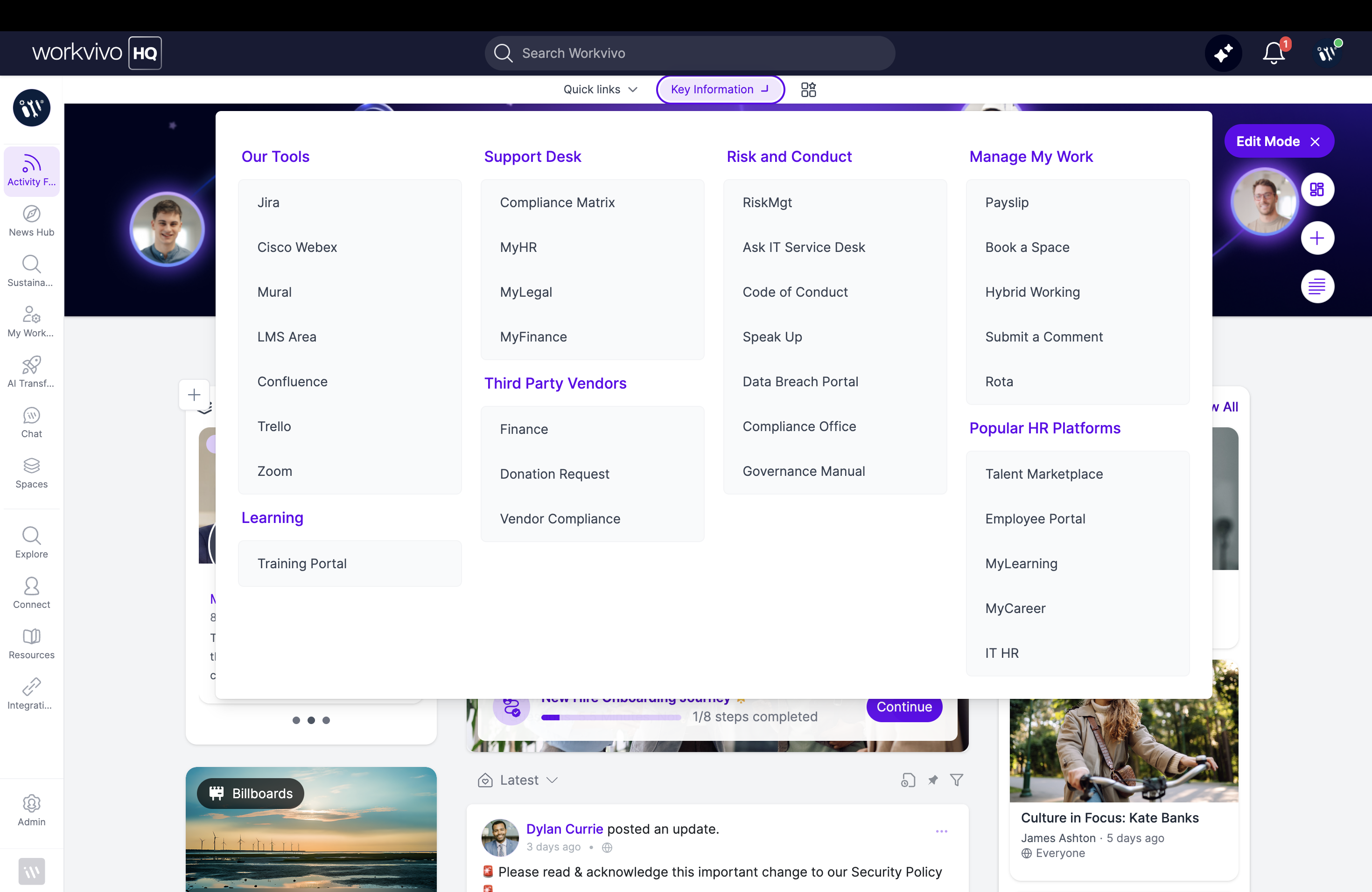
Task: Choose Book a Space
Action: click(x=1078, y=247)
